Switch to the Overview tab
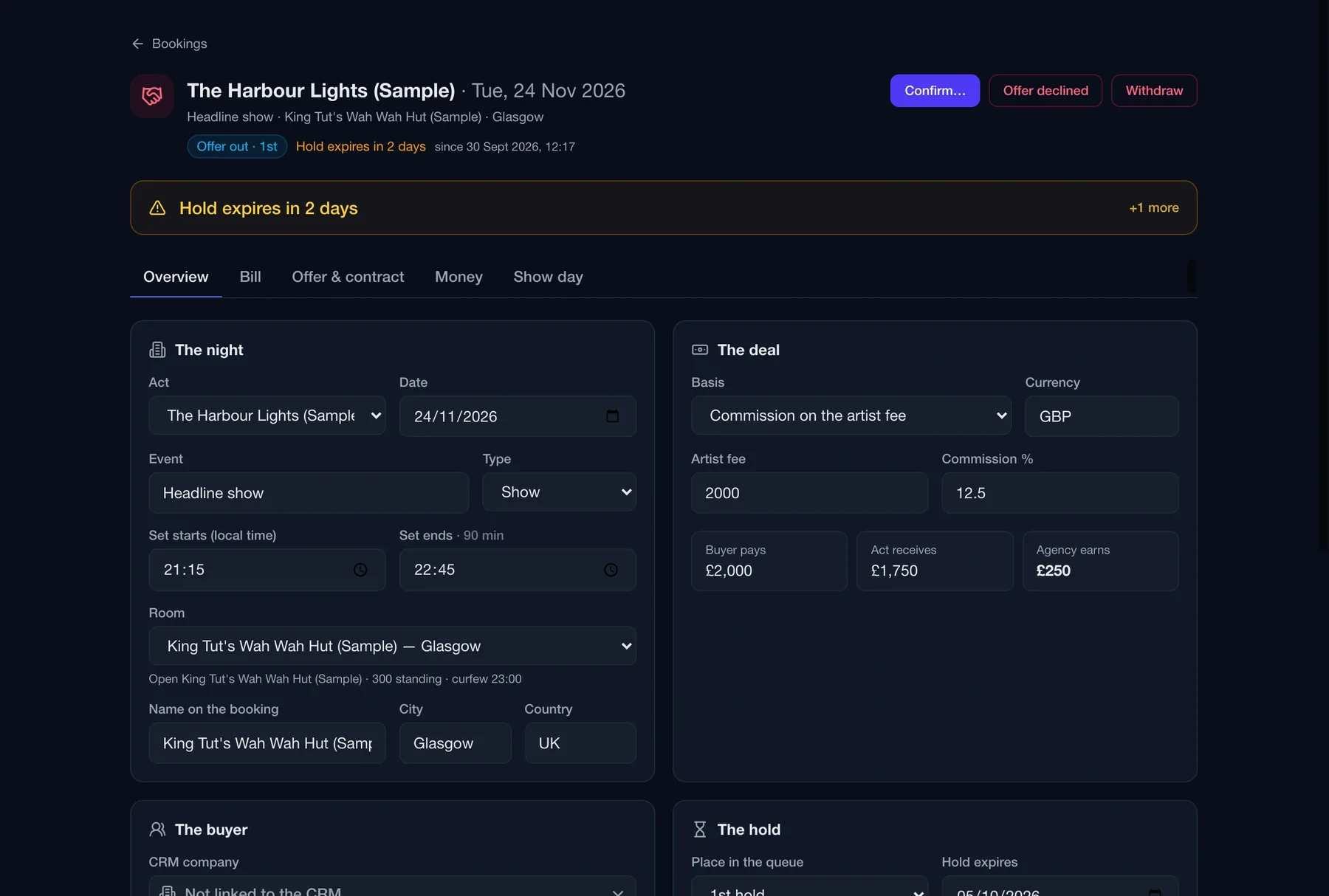 (x=176, y=277)
